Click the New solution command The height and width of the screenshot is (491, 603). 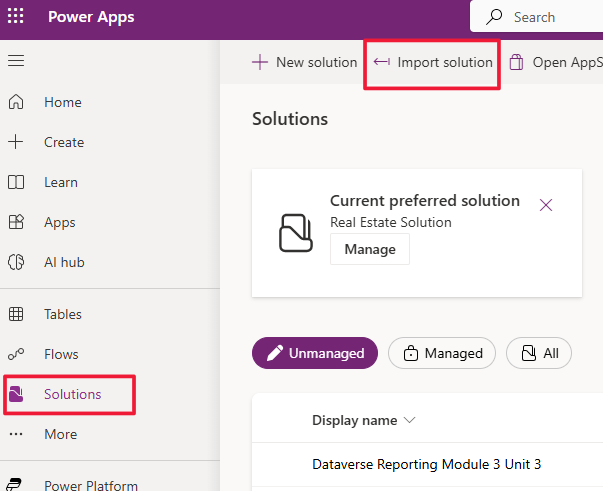coord(305,62)
